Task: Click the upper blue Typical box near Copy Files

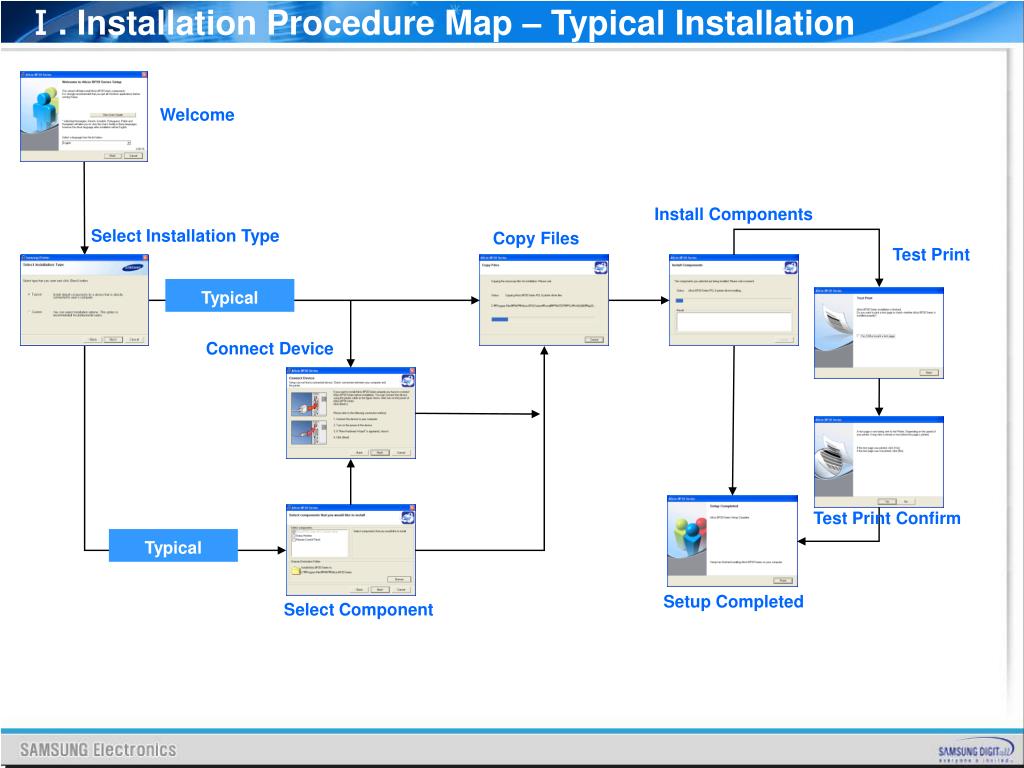Action: [229, 296]
